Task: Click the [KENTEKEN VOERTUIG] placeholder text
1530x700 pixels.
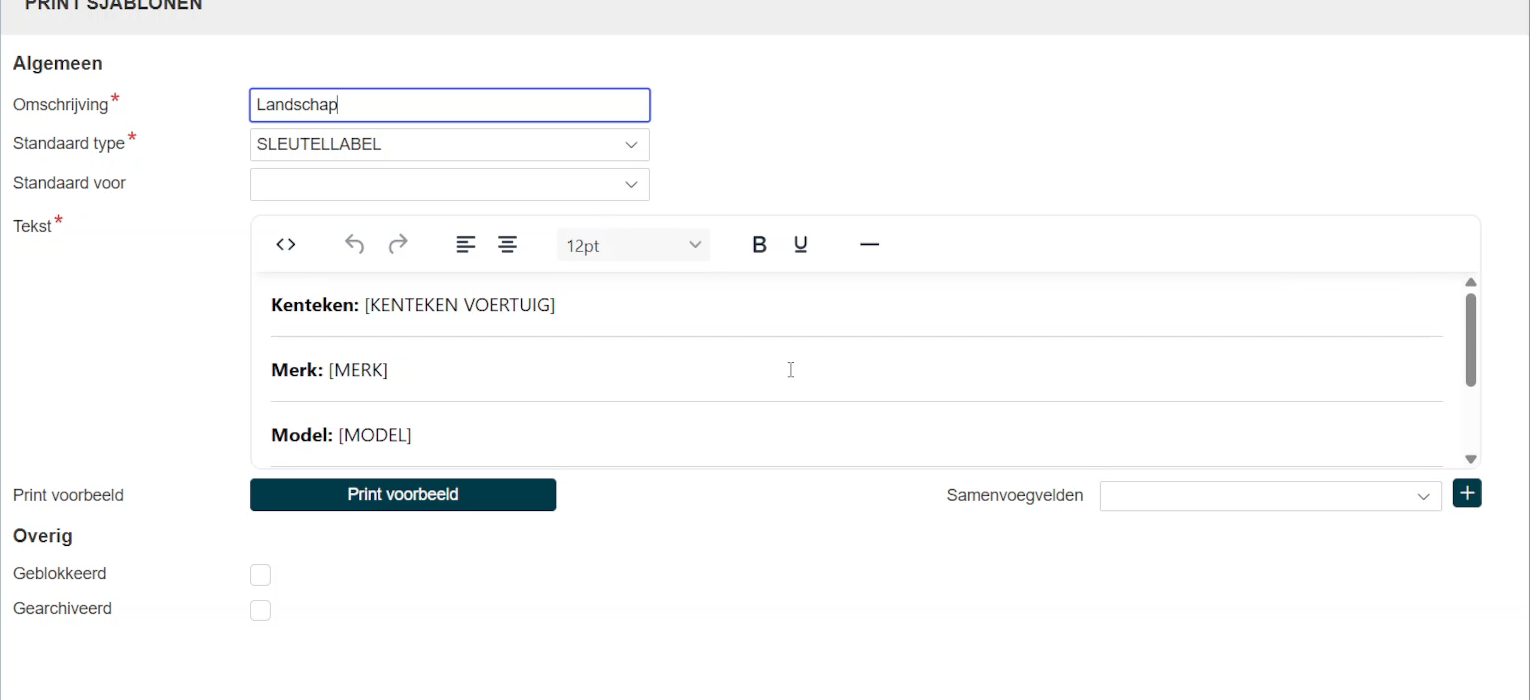Action: [460, 305]
